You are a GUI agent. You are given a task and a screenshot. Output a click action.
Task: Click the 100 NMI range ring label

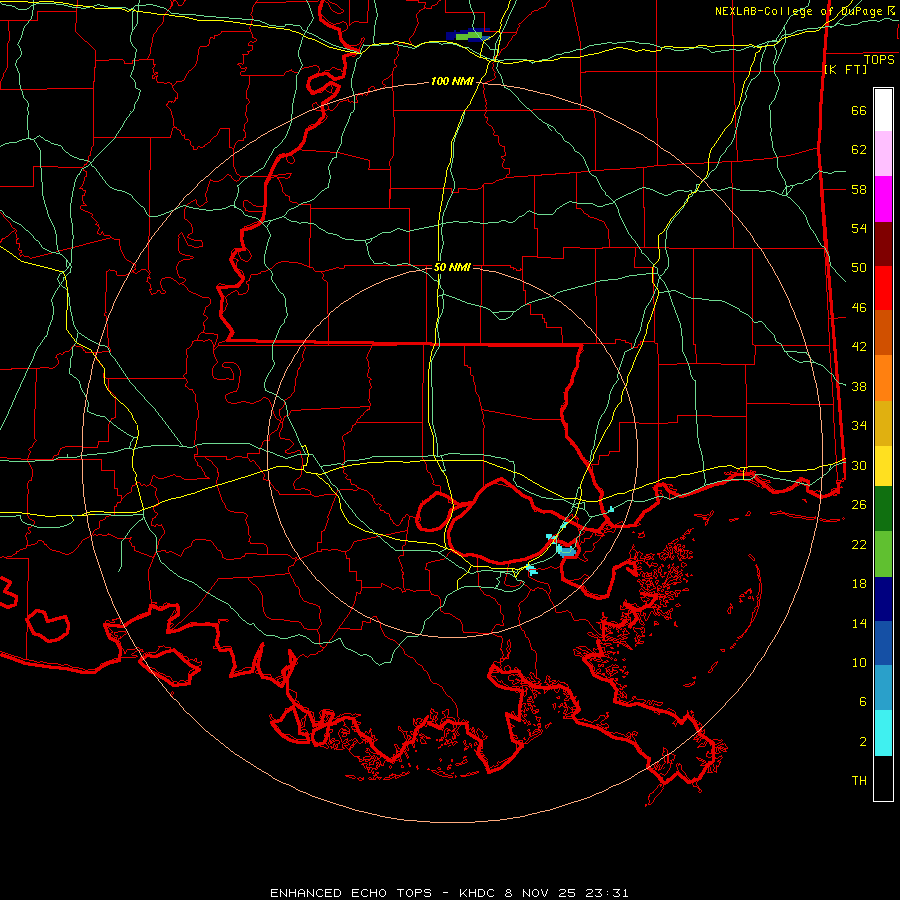pos(452,82)
